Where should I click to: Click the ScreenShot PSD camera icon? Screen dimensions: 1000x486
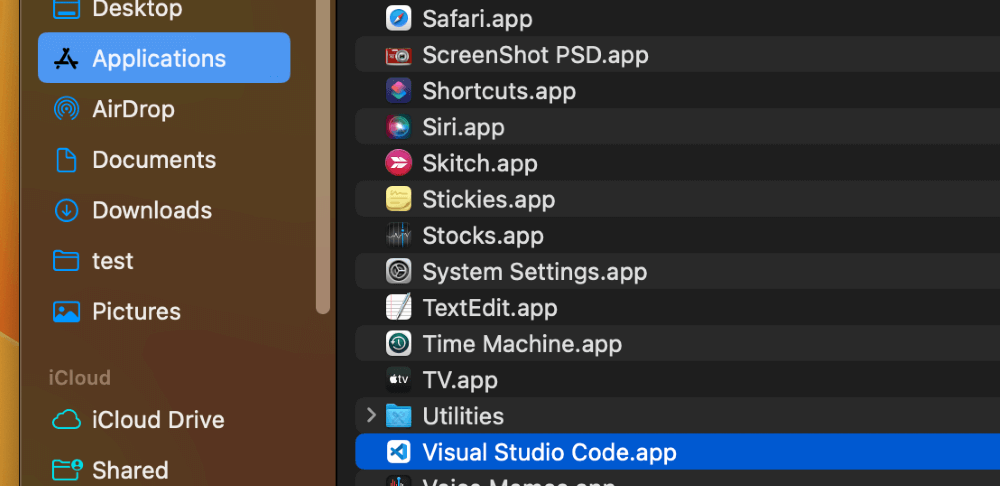[x=399, y=55]
